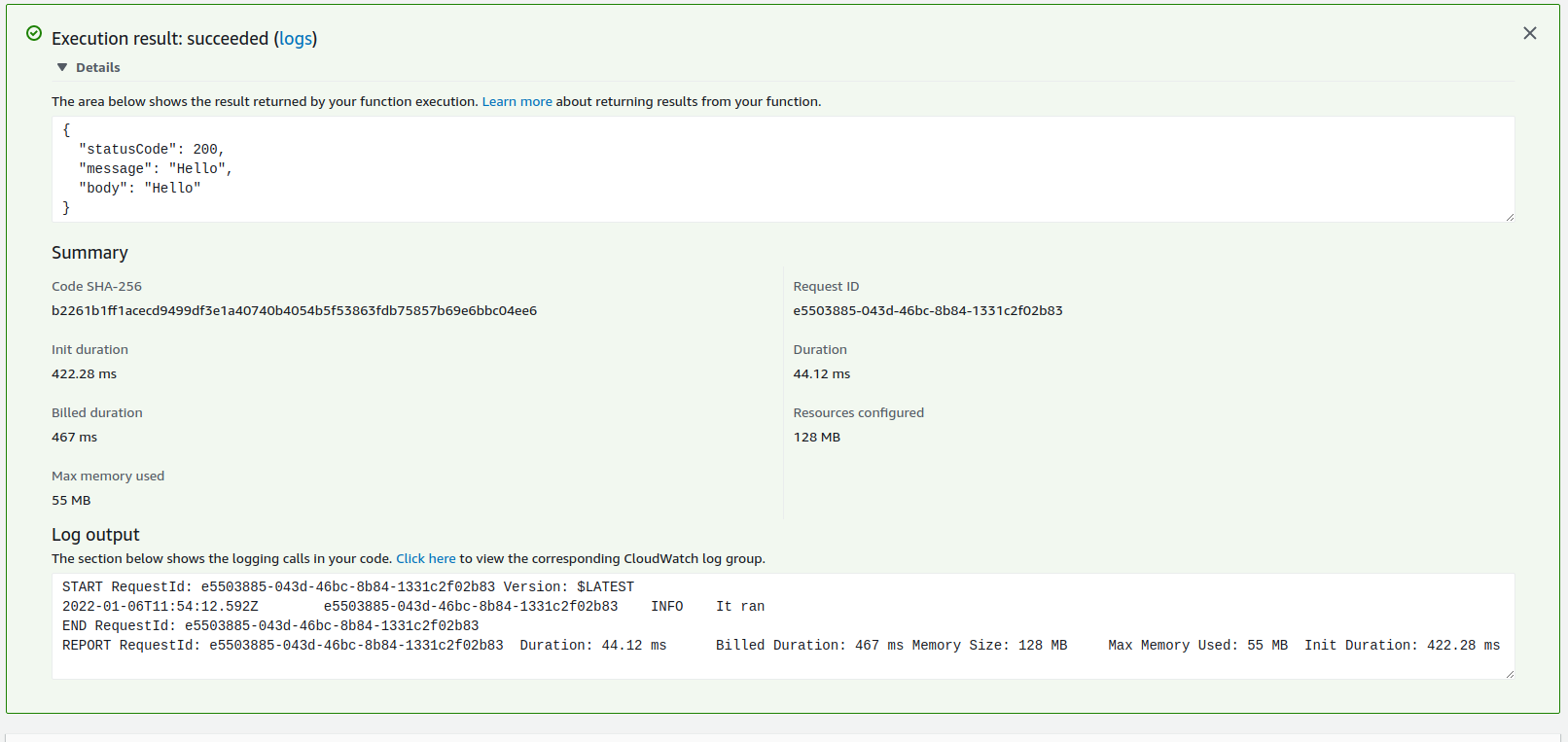
Task: Click the Resources configured value 128 MB
Action: [816, 438]
